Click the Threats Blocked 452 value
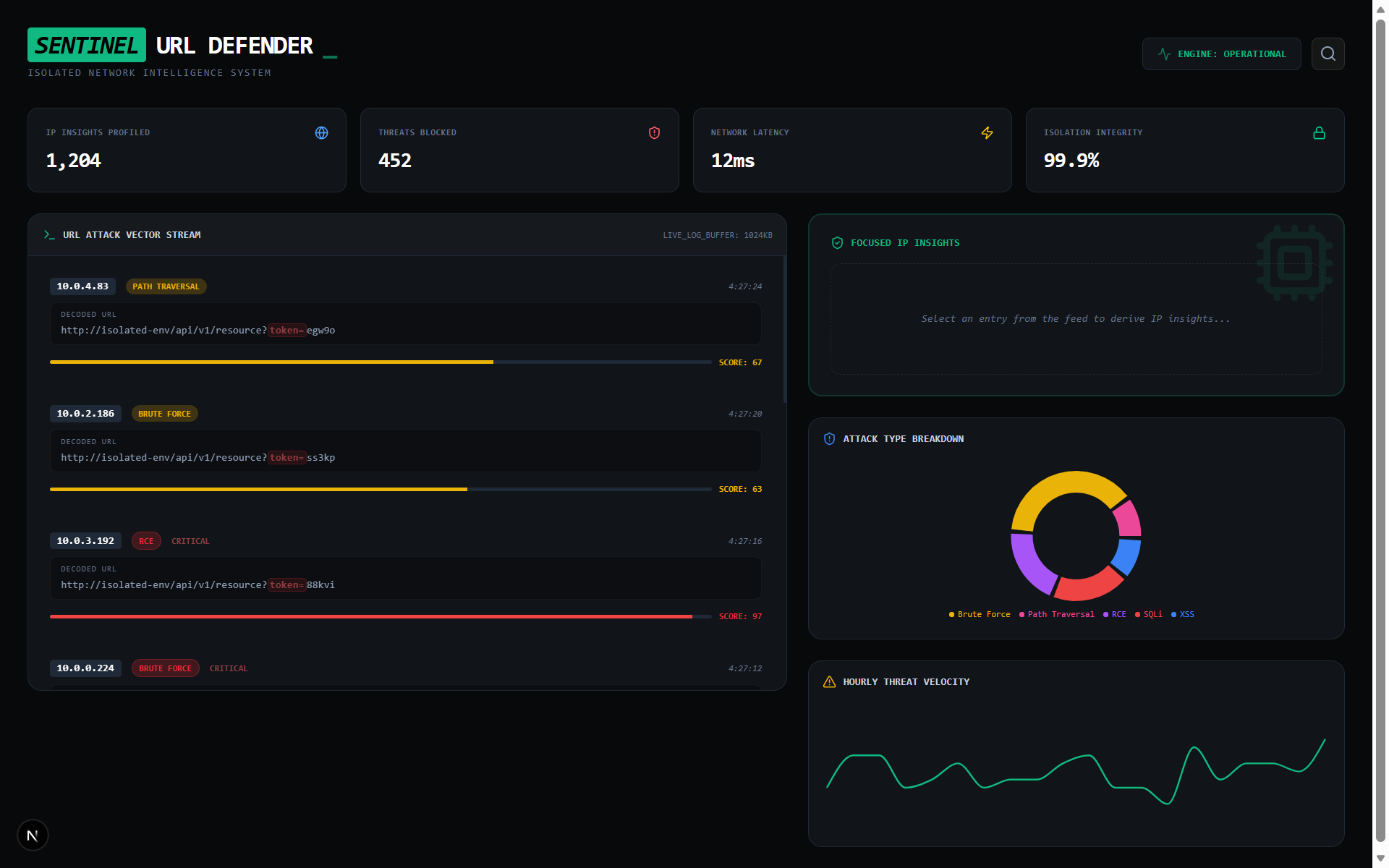This screenshot has width=1389, height=868. tap(395, 161)
